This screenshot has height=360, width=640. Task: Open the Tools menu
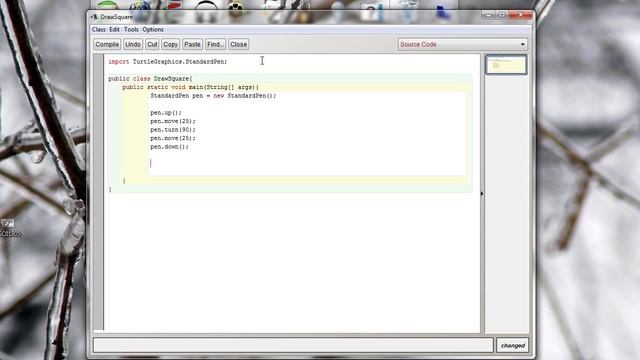point(131,29)
